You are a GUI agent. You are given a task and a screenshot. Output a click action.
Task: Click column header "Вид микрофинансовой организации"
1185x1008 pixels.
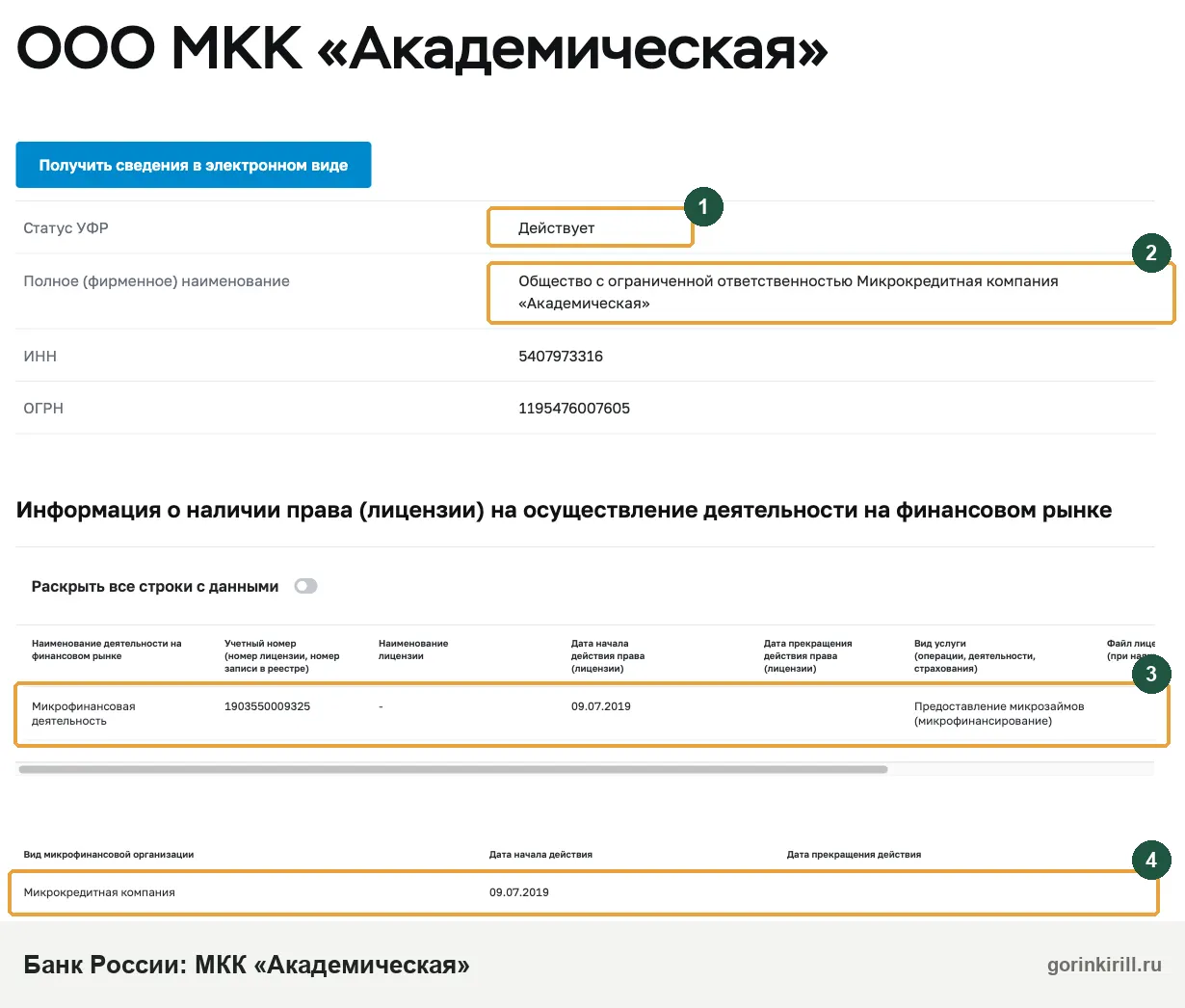109,855
